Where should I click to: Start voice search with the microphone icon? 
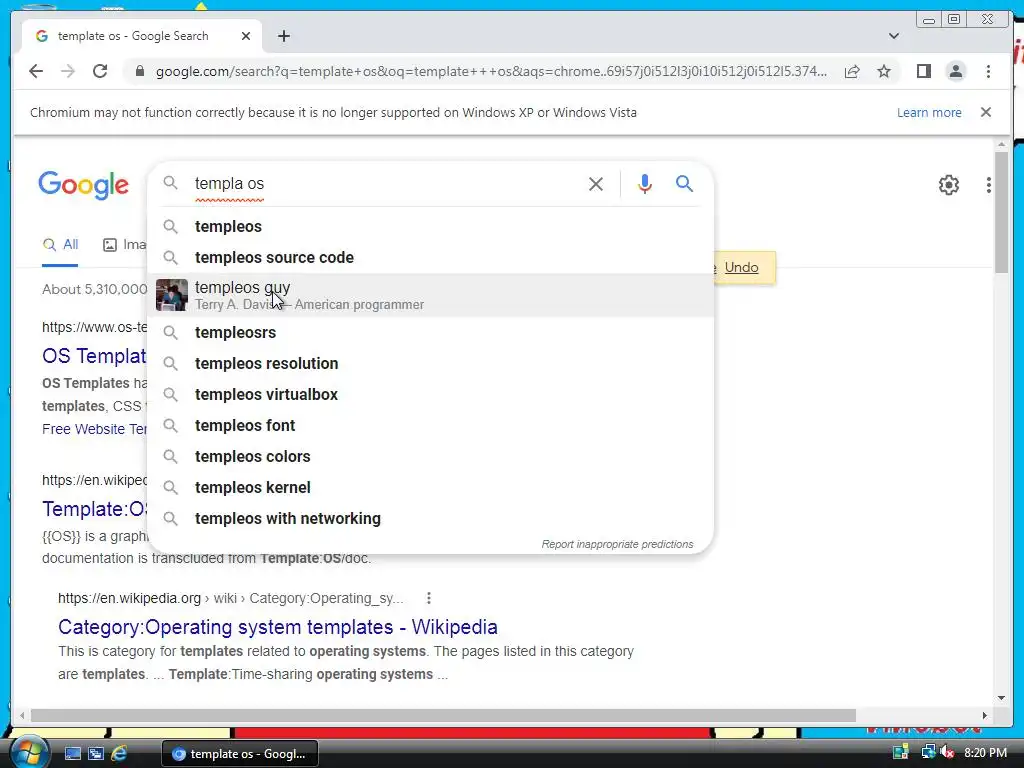(645, 184)
